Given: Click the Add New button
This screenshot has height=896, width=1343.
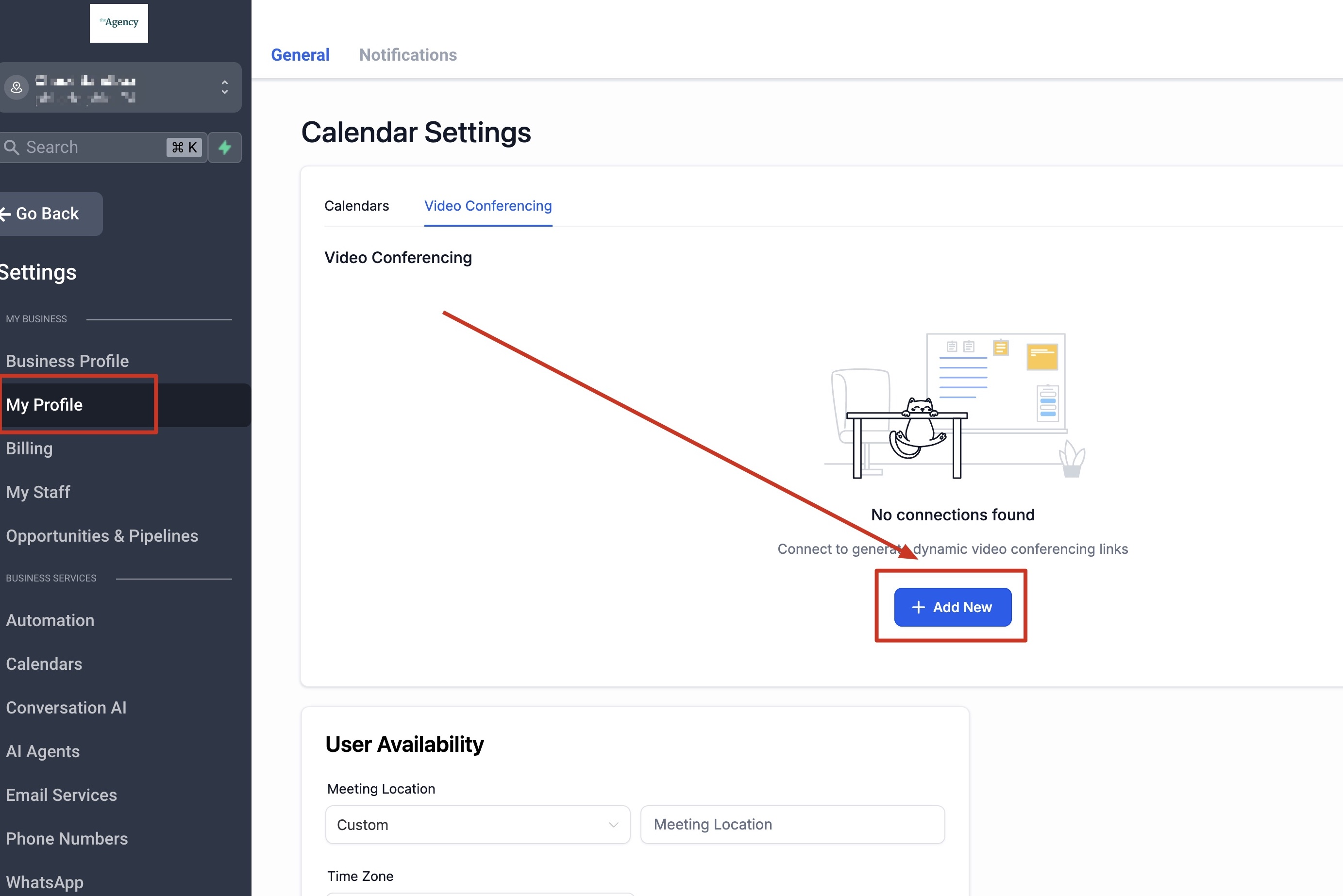Looking at the screenshot, I should click(x=952, y=607).
